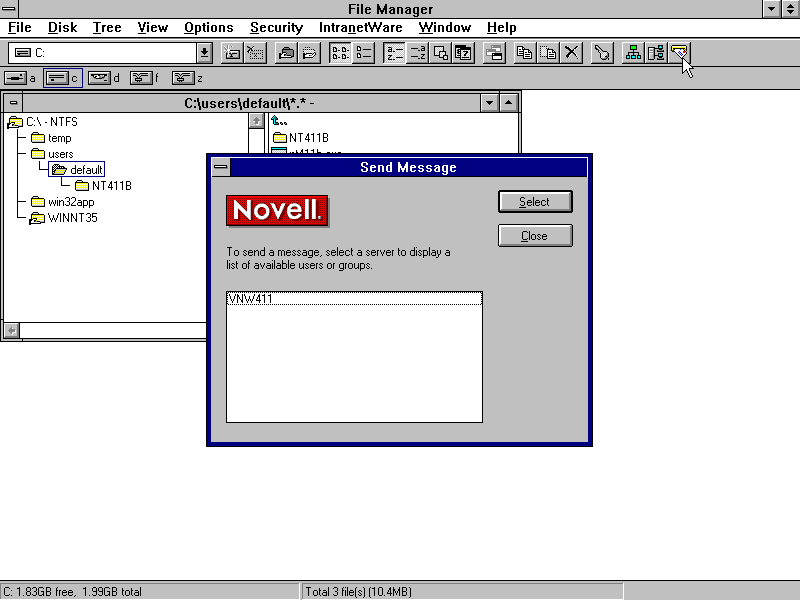
Task: Select NT411B folder in the file list
Action: pyautogui.click(x=301, y=138)
